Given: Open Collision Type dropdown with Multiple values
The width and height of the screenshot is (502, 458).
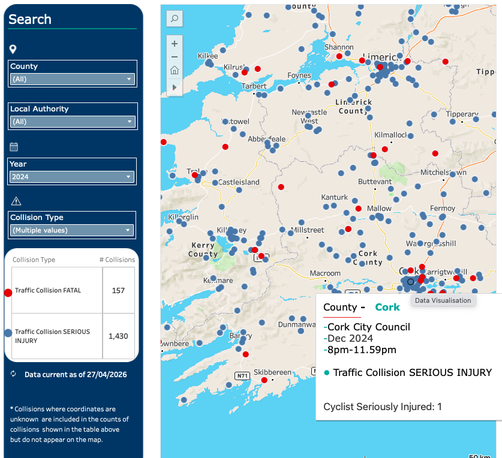Looking at the screenshot, I should [x=72, y=230].
